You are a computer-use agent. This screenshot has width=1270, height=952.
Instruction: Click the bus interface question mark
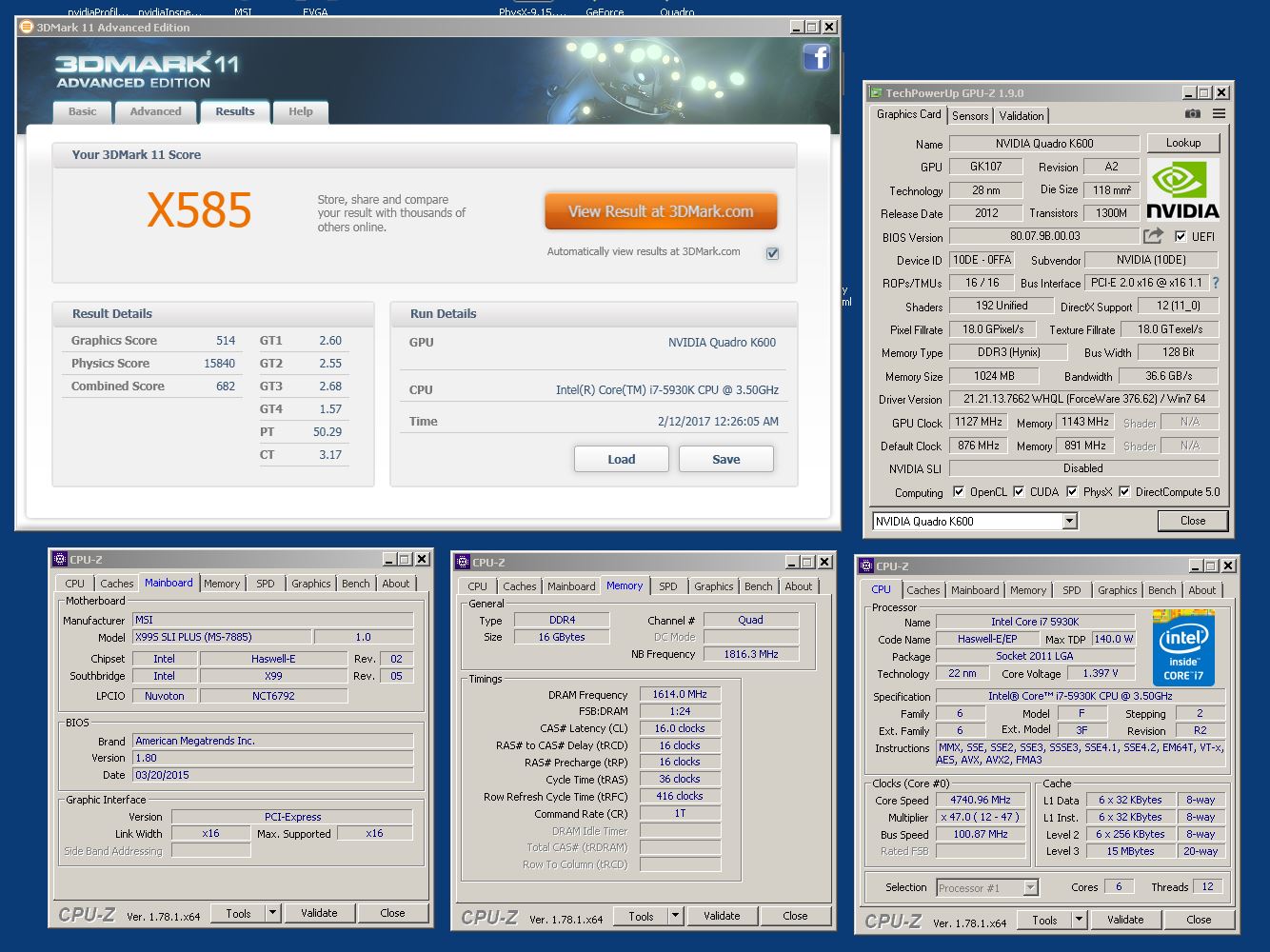point(1215,283)
